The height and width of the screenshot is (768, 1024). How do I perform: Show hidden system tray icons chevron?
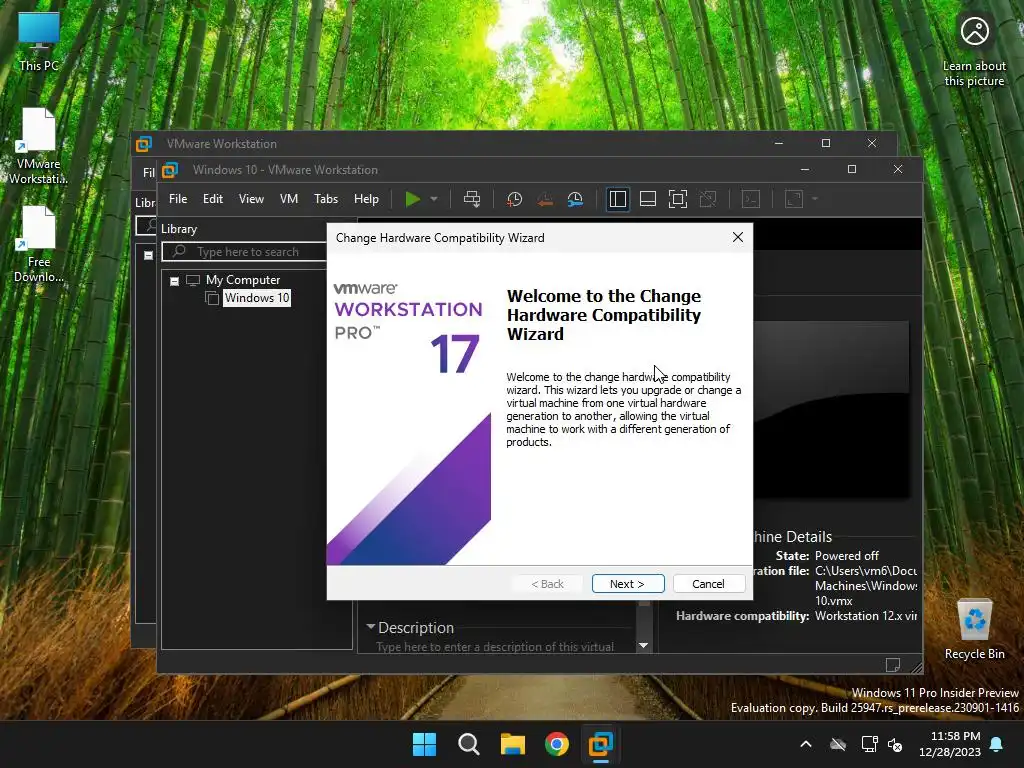[806, 744]
